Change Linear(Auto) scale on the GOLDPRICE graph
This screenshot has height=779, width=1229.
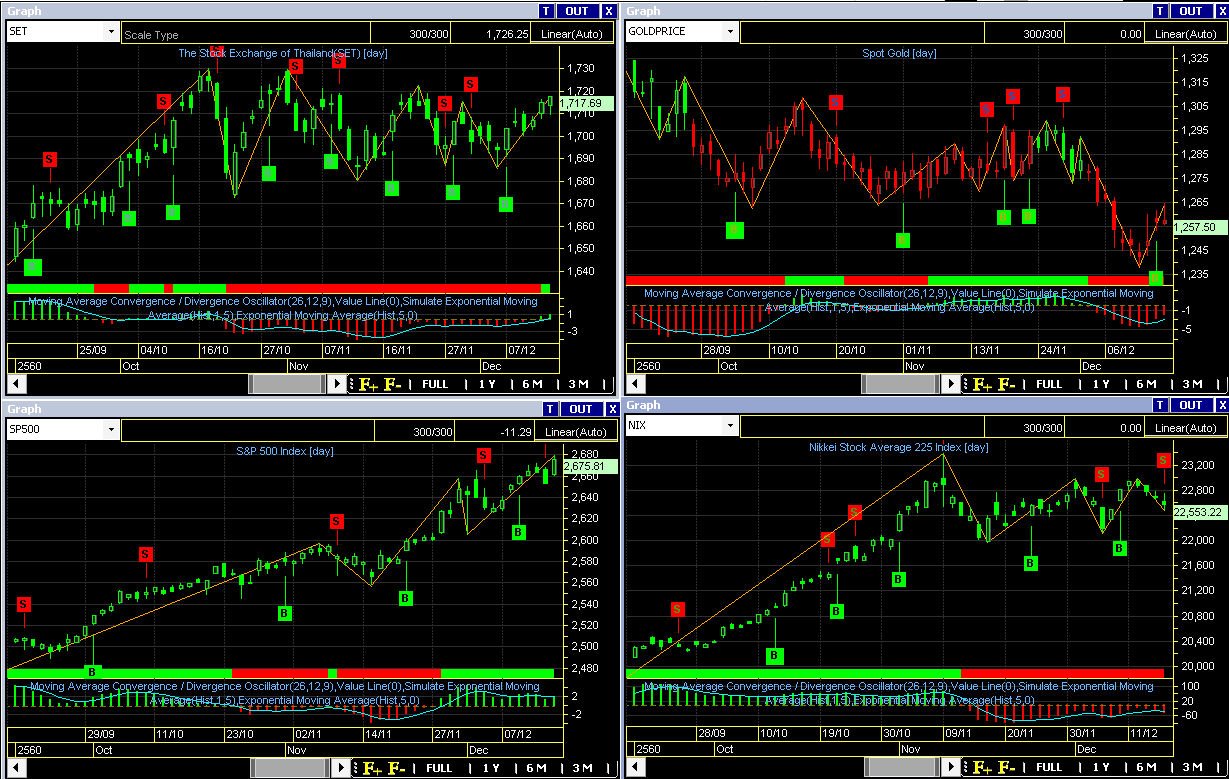pyautogui.click(x=1186, y=34)
